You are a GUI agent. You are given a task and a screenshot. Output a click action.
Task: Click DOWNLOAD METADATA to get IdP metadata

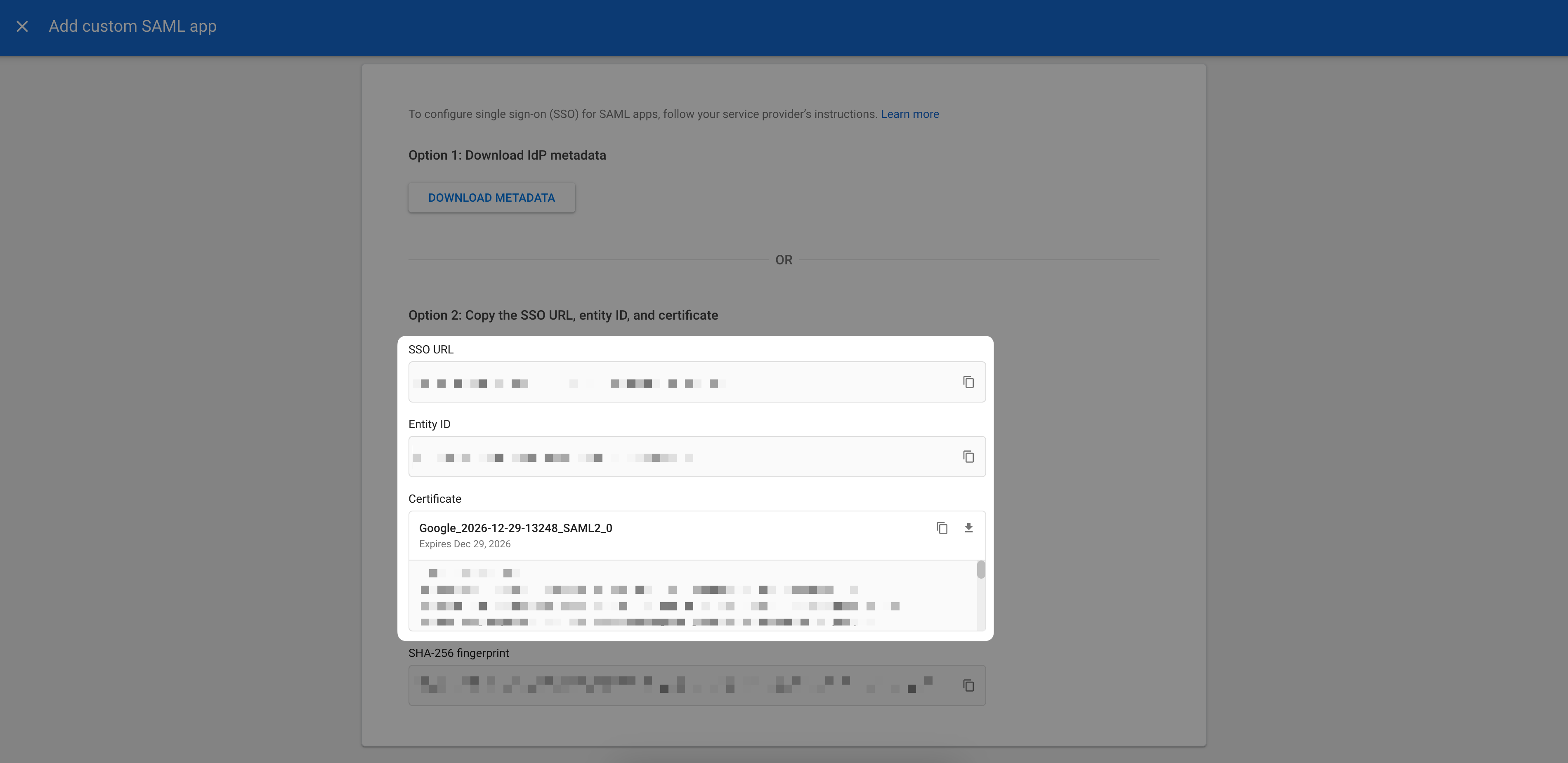491,197
